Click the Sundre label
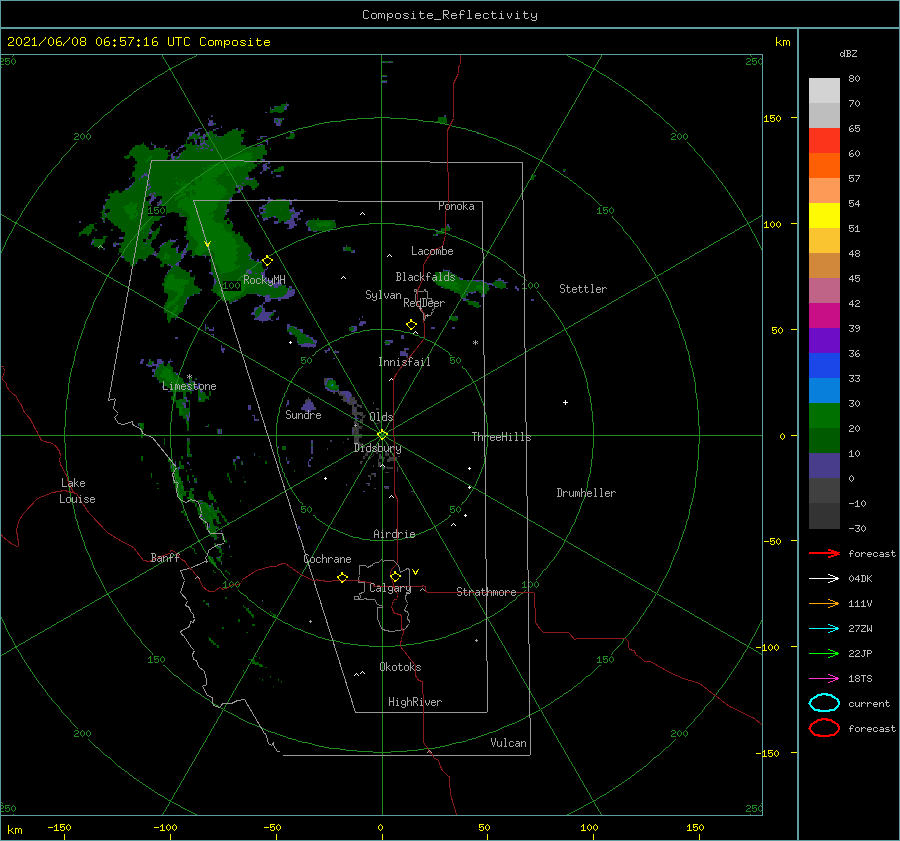Screen dimensions: 900x841 (x=303, y=414)
